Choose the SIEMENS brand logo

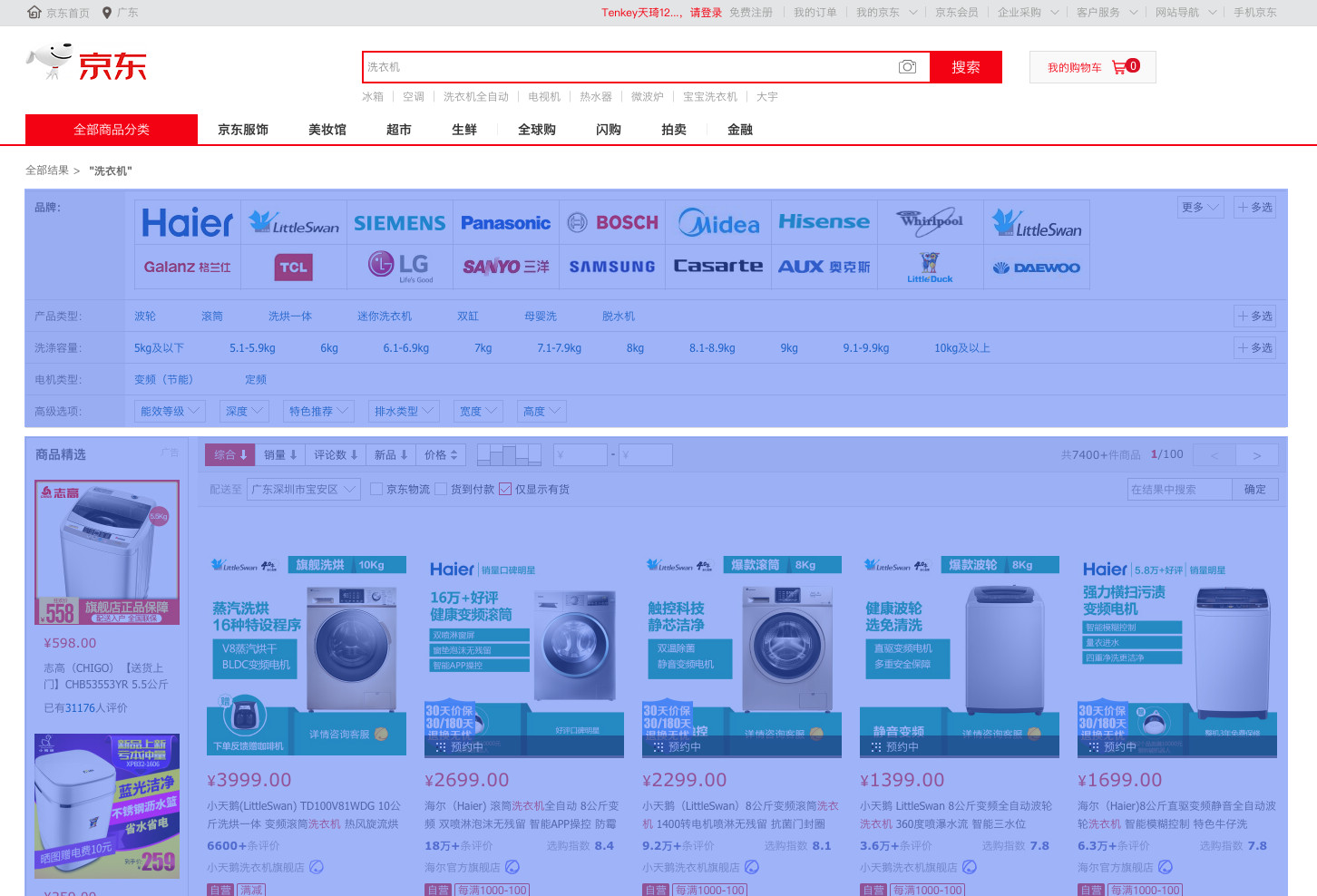tap(400, 222)
